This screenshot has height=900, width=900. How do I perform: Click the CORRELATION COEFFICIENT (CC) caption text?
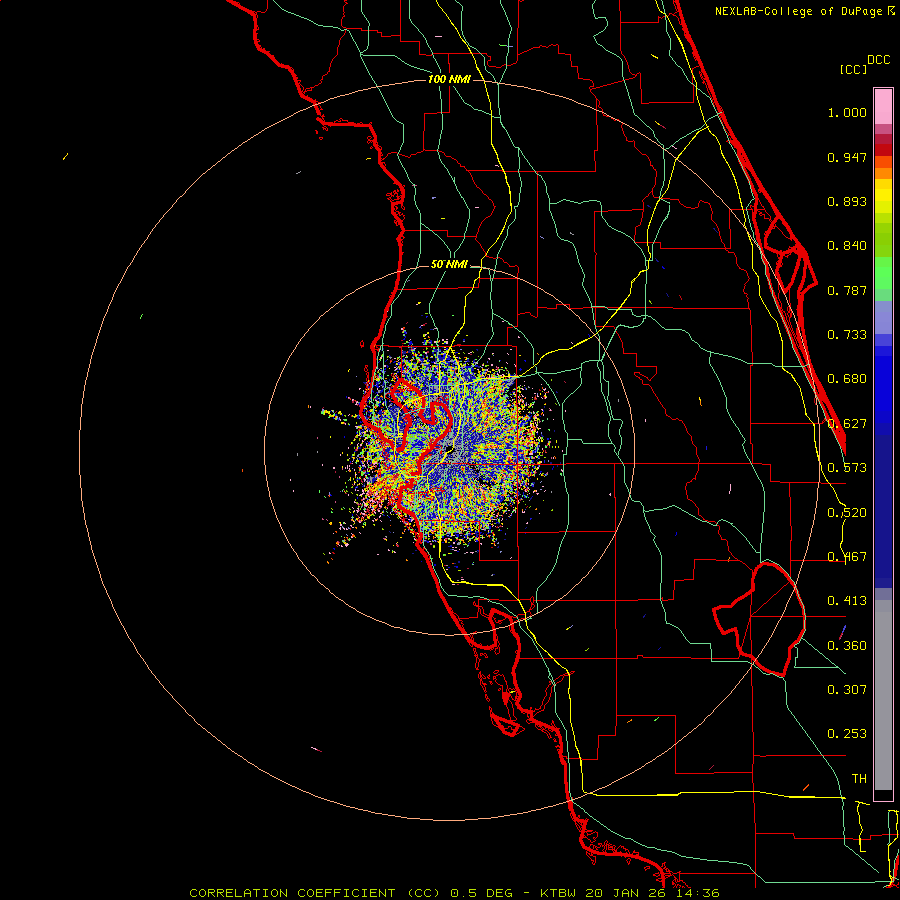(315, 893)
